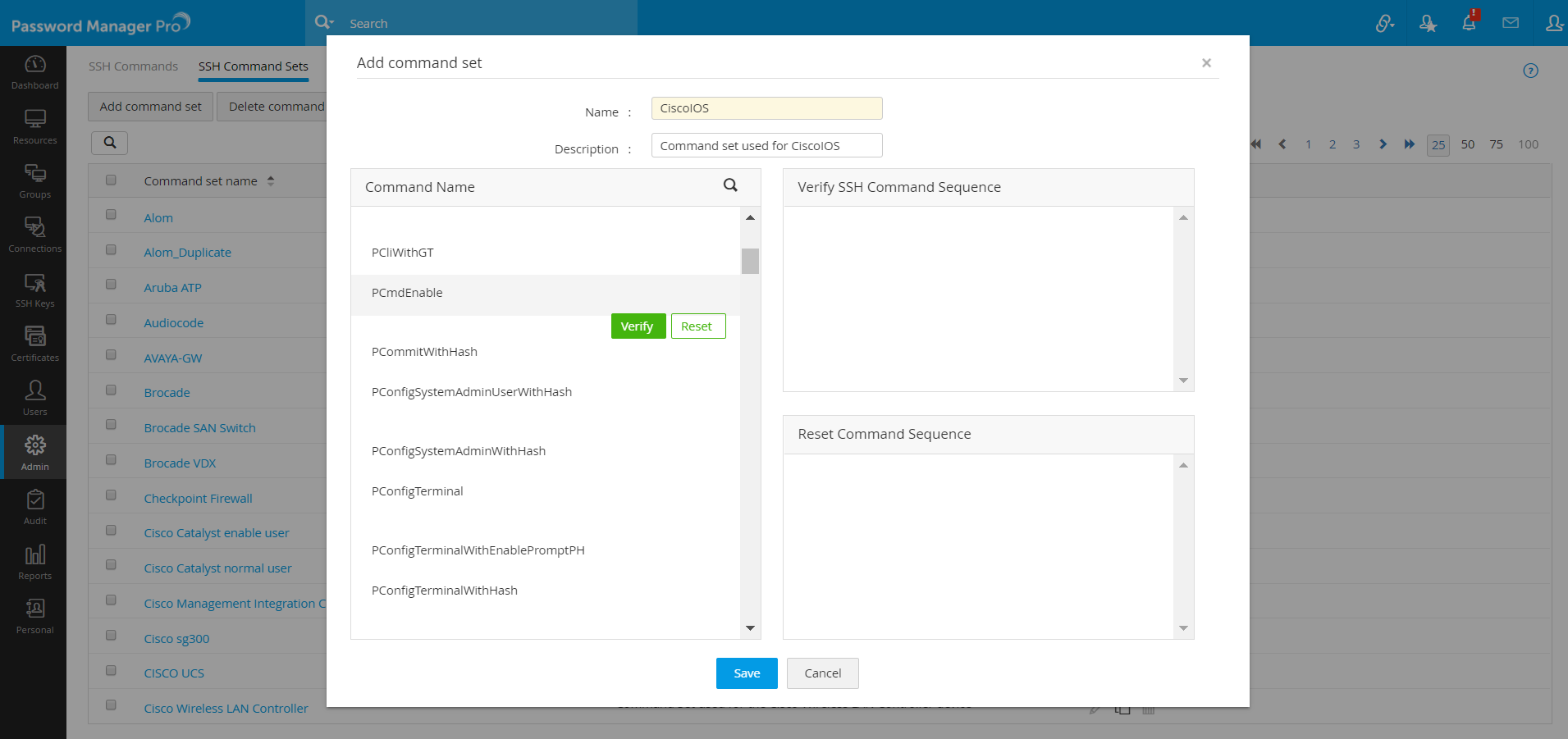Click Verify SSH sequence scroll-up arrow
The height and width of the screenshot is (739, 1568).
pyautogui.click(x=1183, y=217)
